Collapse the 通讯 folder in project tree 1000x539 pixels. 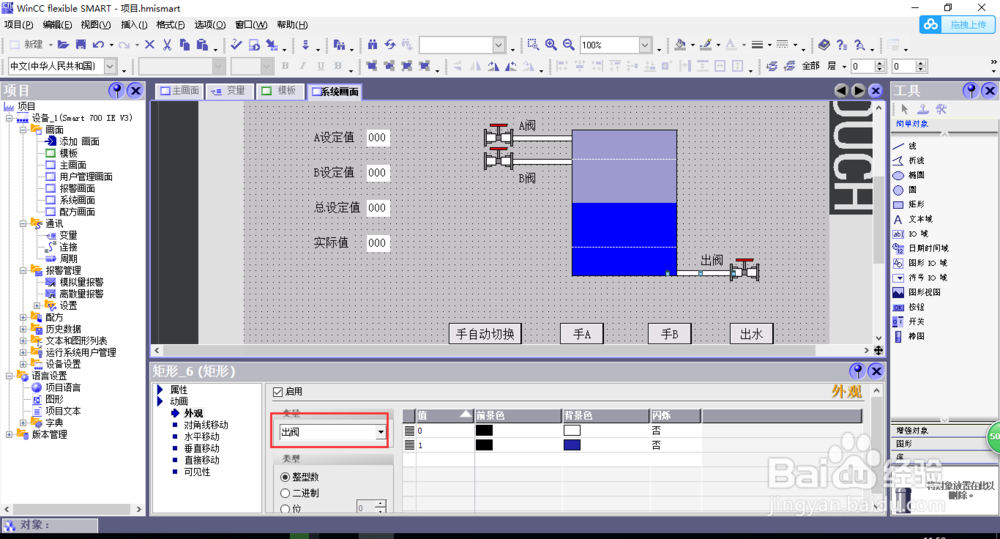coord(23,223)
